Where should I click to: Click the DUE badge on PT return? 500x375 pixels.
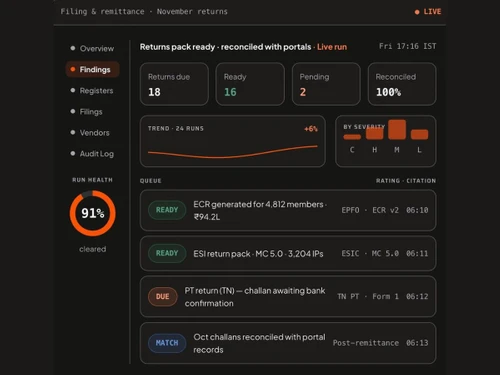click(x=162, y=297)
